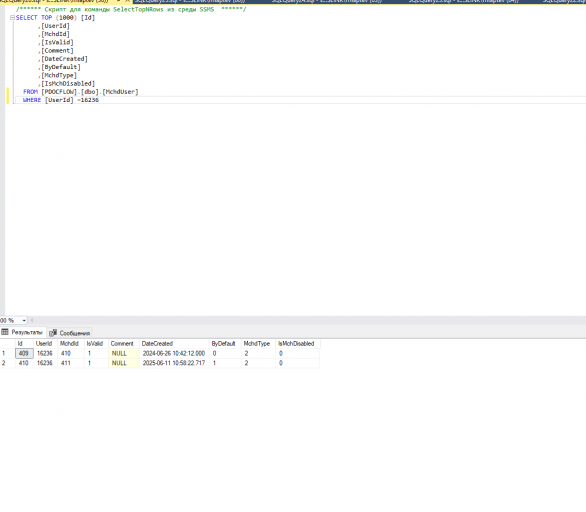
Task: Click the NULL Comment cell in row 2
Action: point(124,363)
